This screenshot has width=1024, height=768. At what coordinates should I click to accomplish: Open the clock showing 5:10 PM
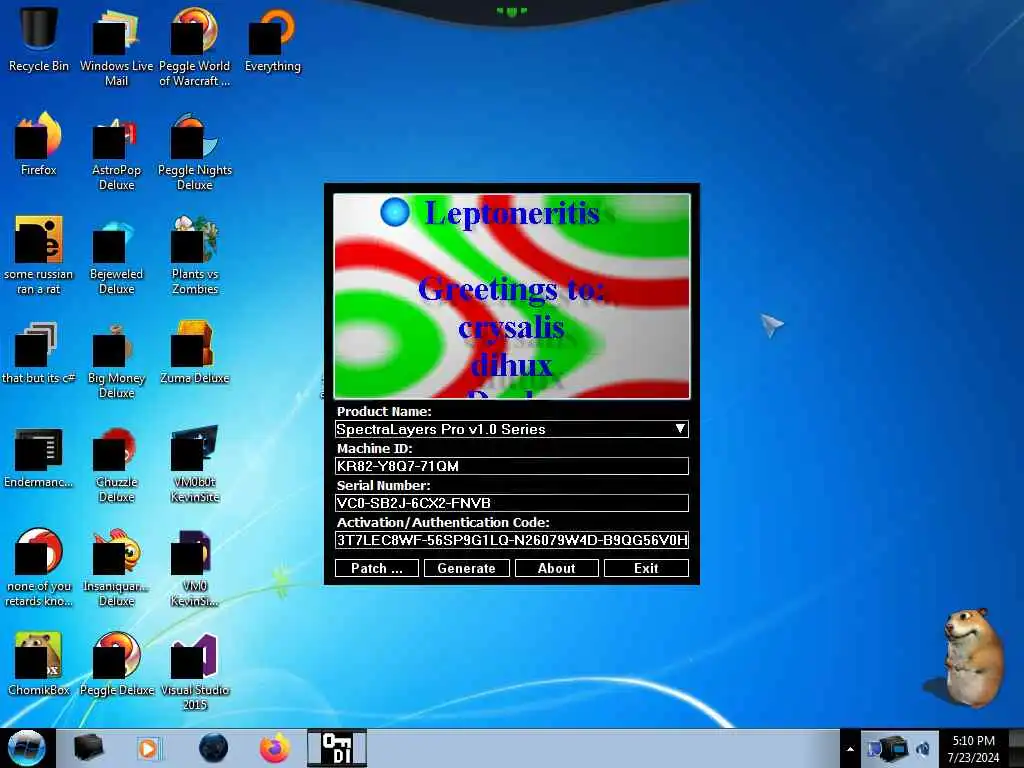coord(973,748)
